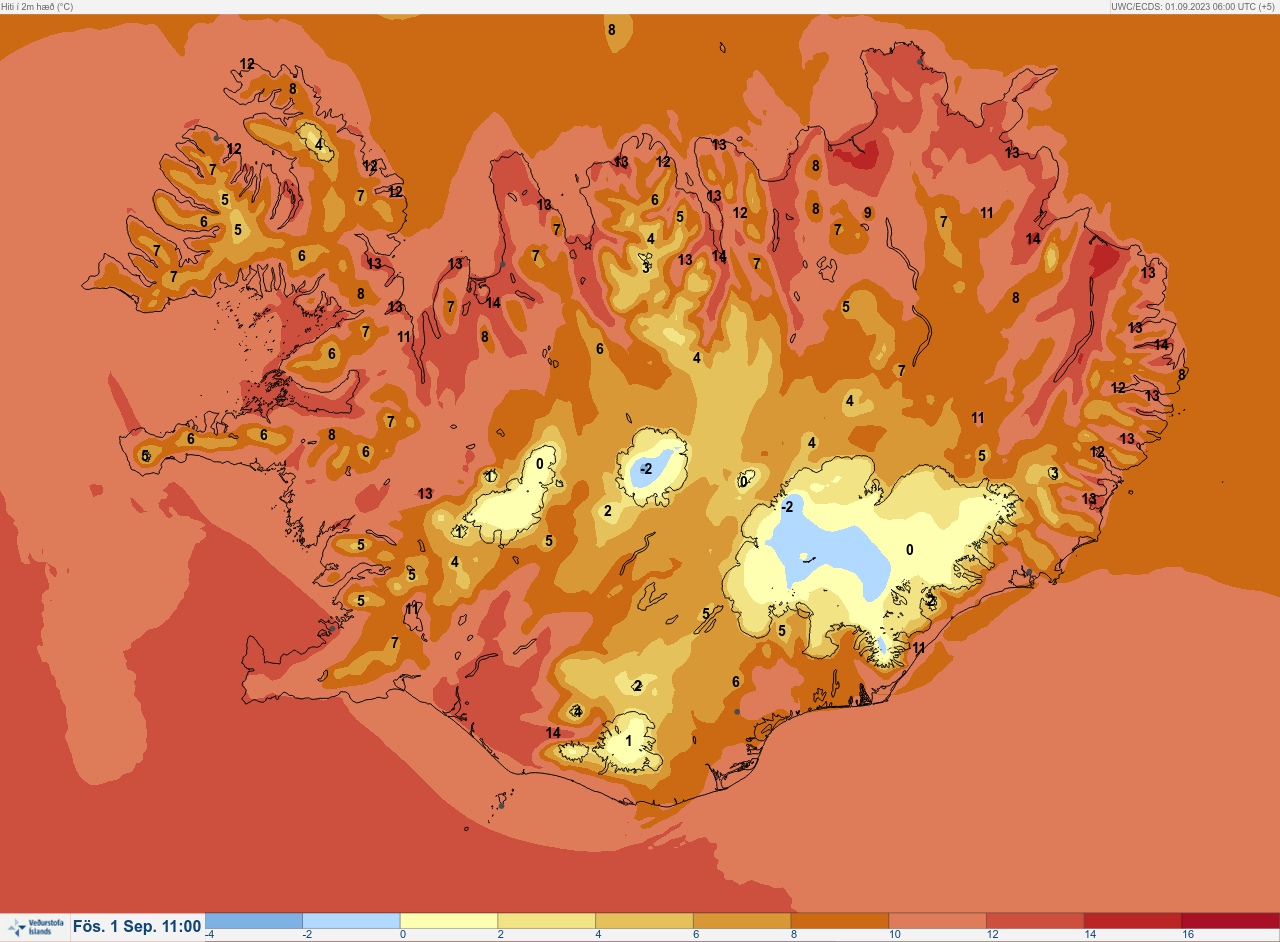The width and height of the screenshot is (1280, 942).
Task: Choose the legend swatch between 4 and 6
Action: point(644,920)
